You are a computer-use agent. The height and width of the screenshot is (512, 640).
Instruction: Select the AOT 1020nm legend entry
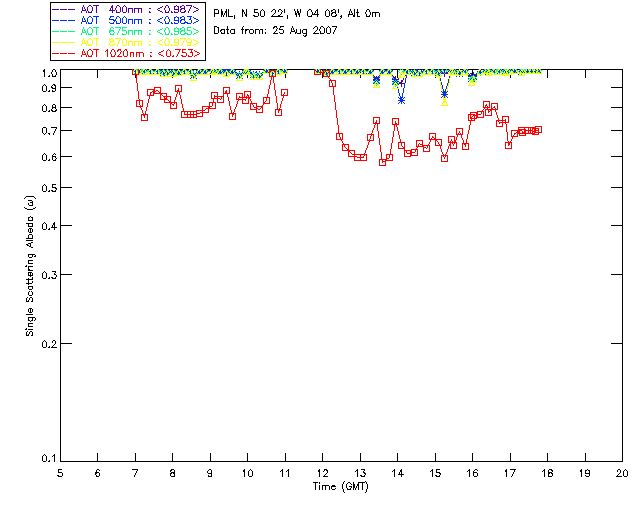[x=126, y=53]
